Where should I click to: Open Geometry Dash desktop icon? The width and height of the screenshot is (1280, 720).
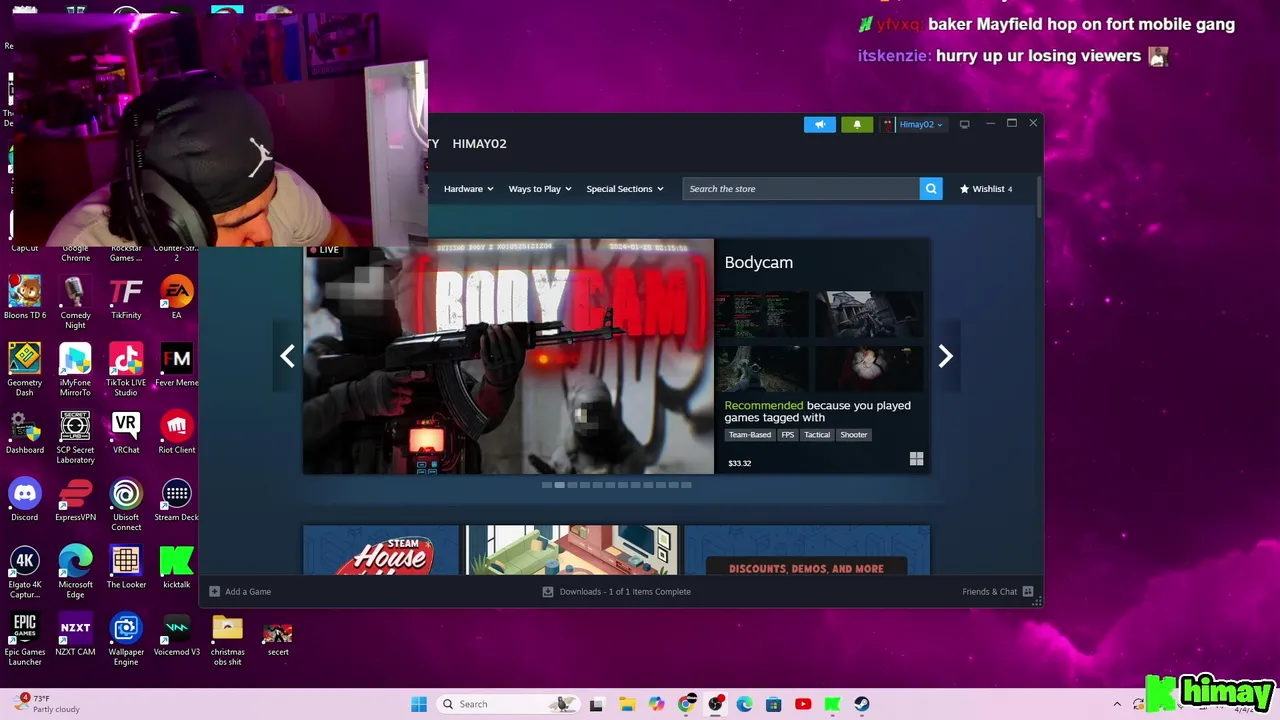[x=25, y=369]
